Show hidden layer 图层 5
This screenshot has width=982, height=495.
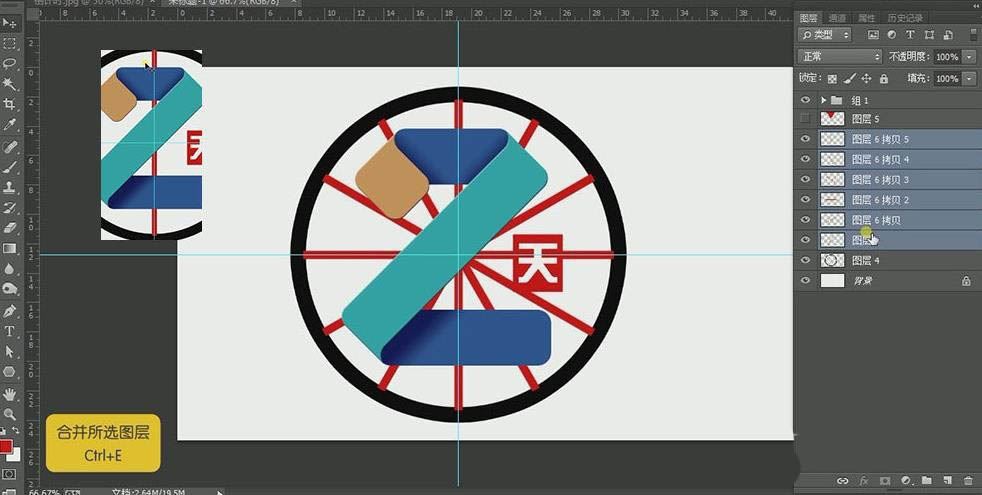click(806, 119)
